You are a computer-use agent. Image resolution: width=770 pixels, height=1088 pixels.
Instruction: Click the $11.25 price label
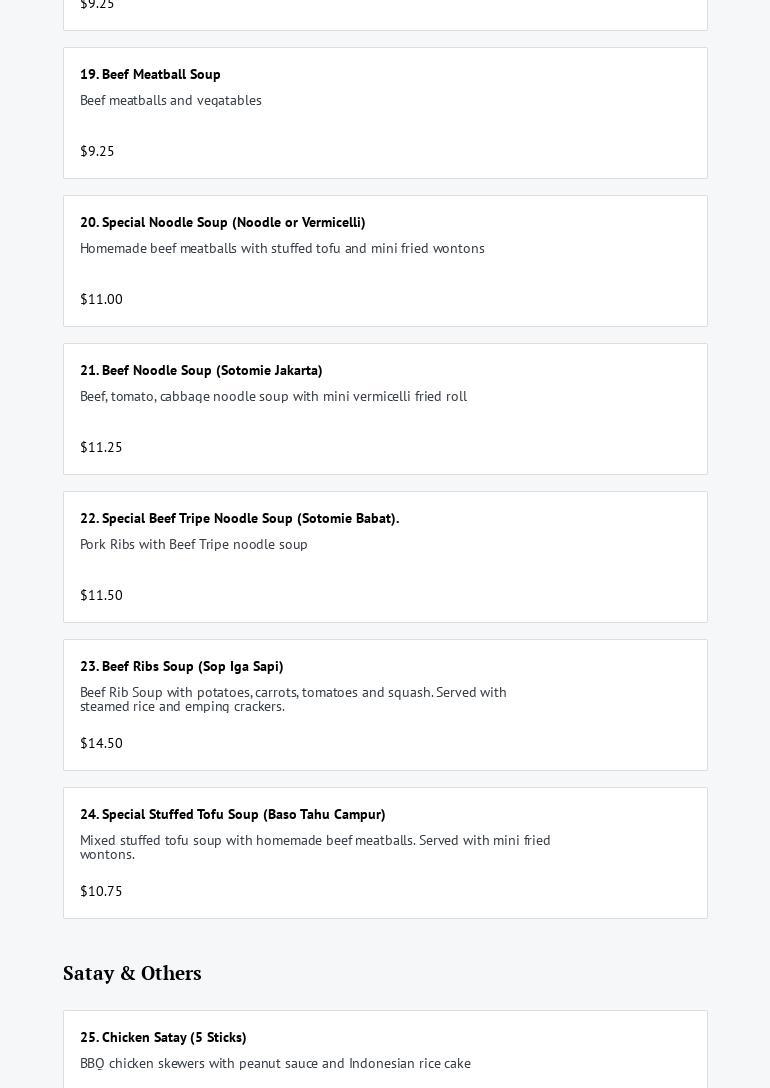pyautogui.click(x=101, y=447)
